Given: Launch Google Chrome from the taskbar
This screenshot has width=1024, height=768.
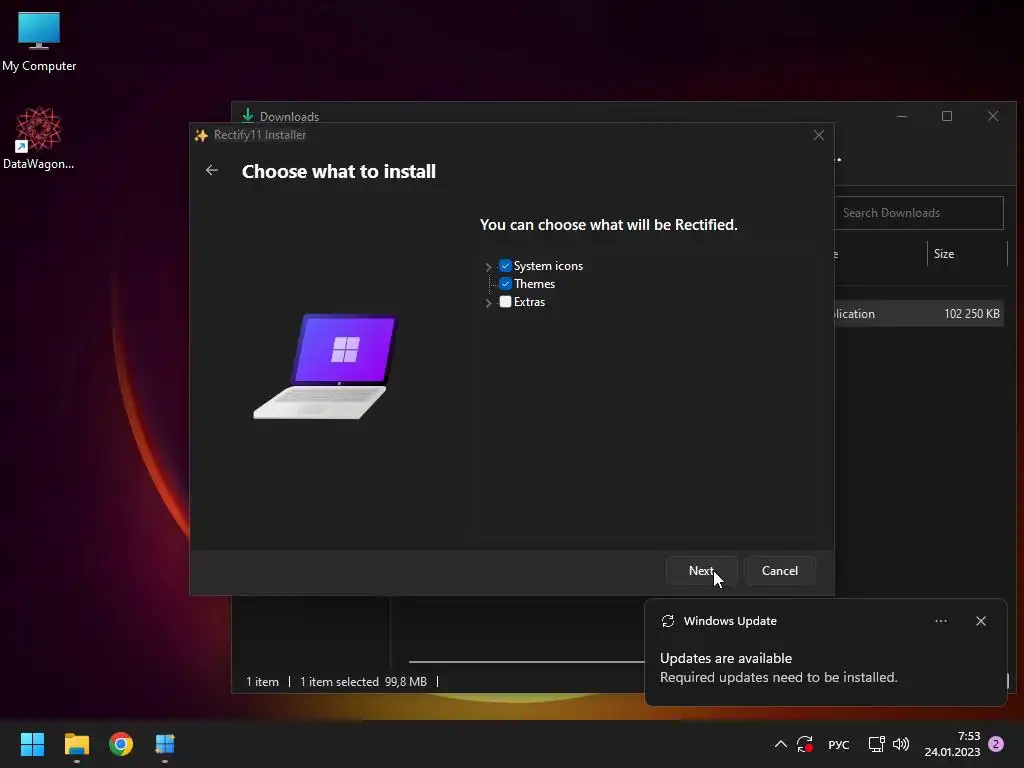Looking at the screenshot, I should (x=121, y=744).
